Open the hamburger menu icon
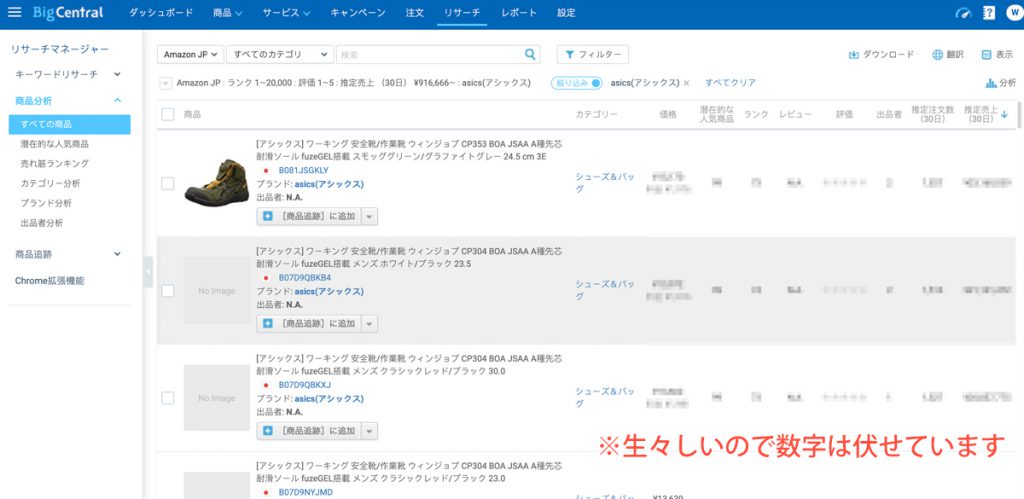Image resolution: width=1024 pixels, height=499 pixels. click(14, 12)
